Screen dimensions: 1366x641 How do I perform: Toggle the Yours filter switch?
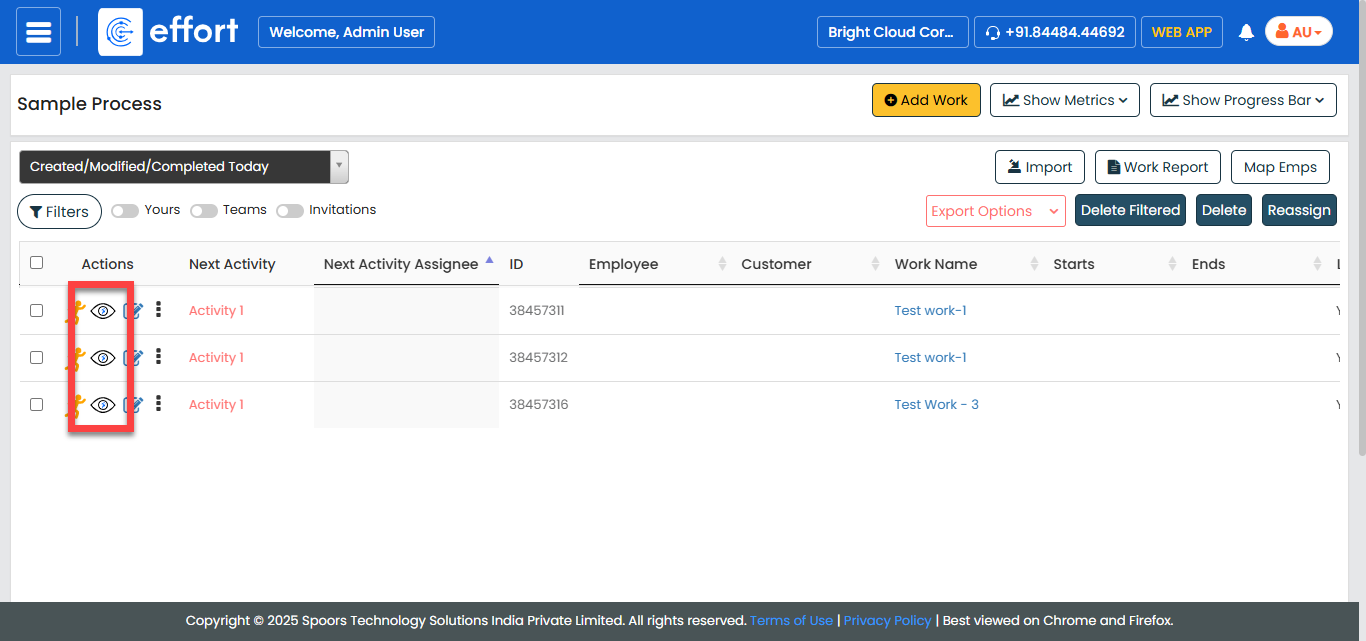pos(125,211)
